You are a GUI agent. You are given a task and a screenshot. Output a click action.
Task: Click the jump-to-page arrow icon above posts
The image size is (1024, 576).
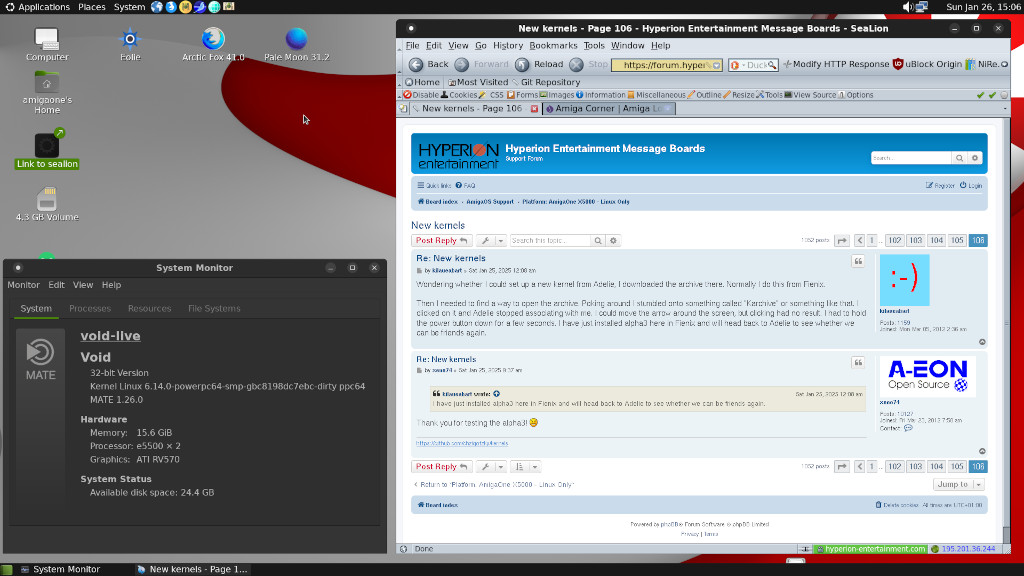[842, 240]
